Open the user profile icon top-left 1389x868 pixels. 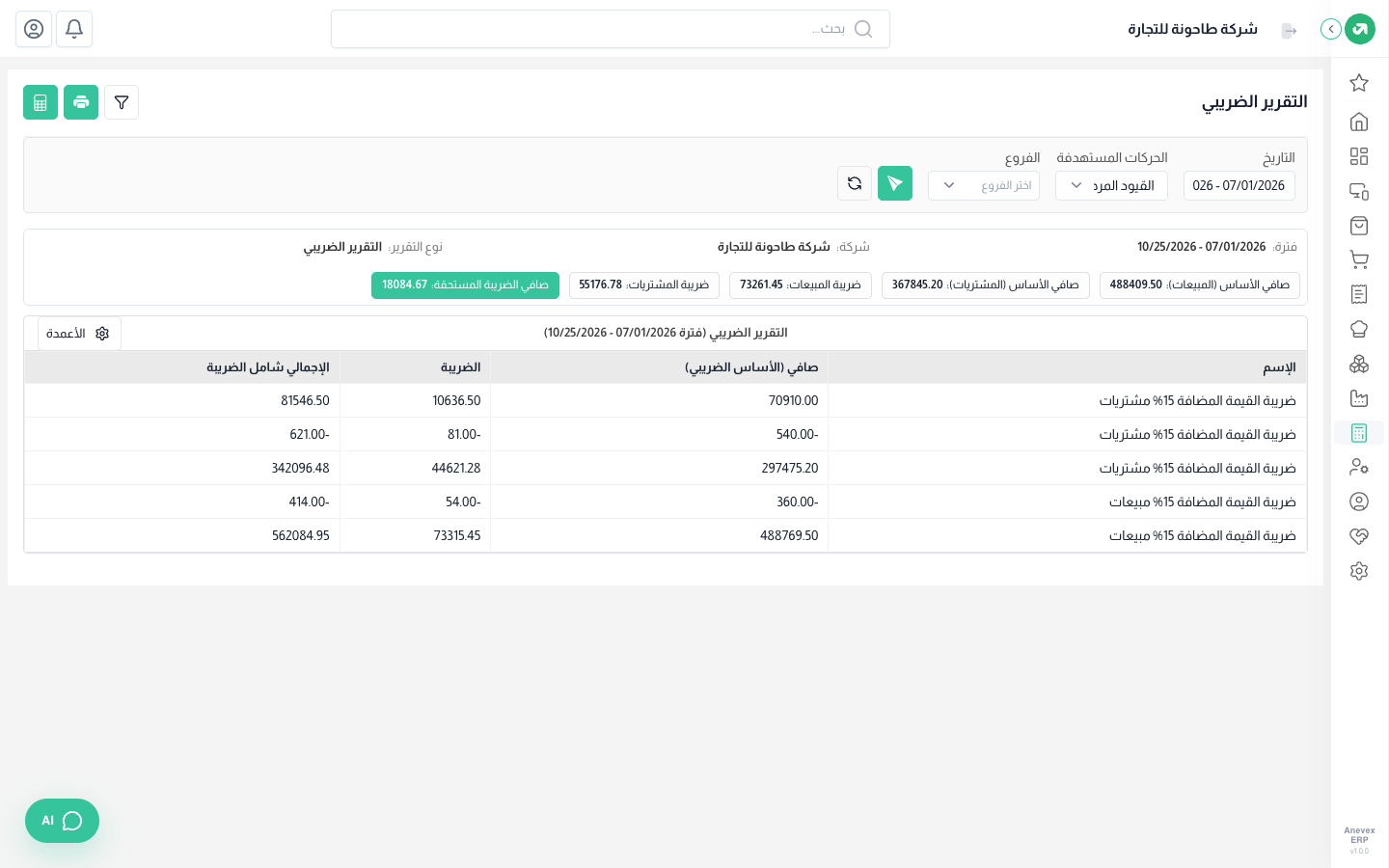(34, 29)
